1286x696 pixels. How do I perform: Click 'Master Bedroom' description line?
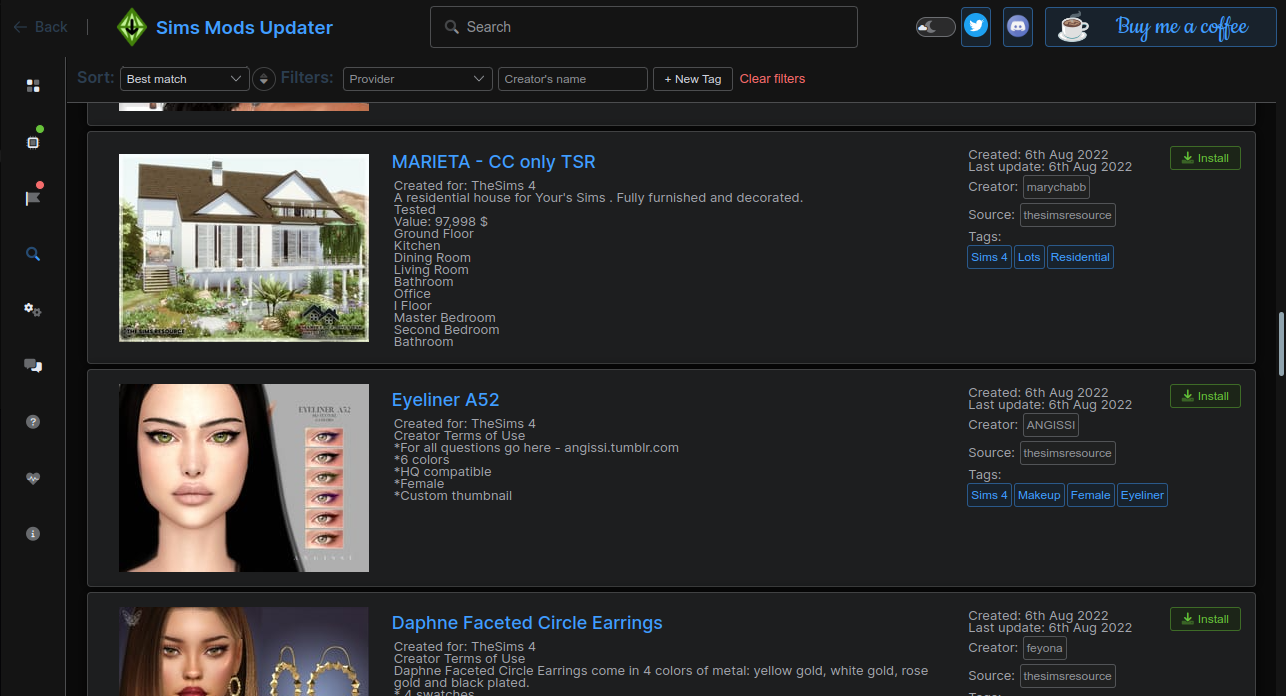pos(445,318)
